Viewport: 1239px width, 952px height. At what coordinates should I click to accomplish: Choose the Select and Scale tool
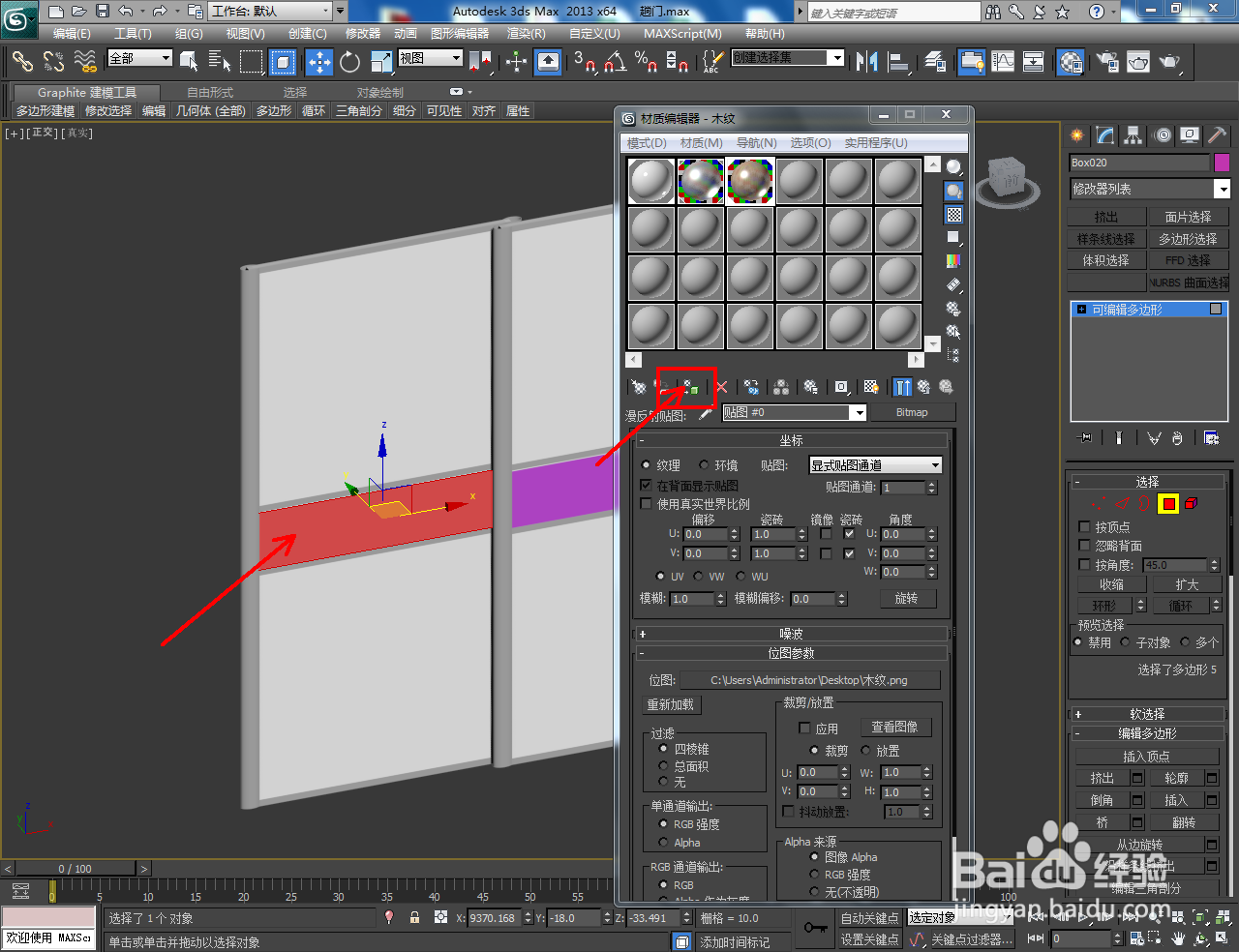point(381,62)
